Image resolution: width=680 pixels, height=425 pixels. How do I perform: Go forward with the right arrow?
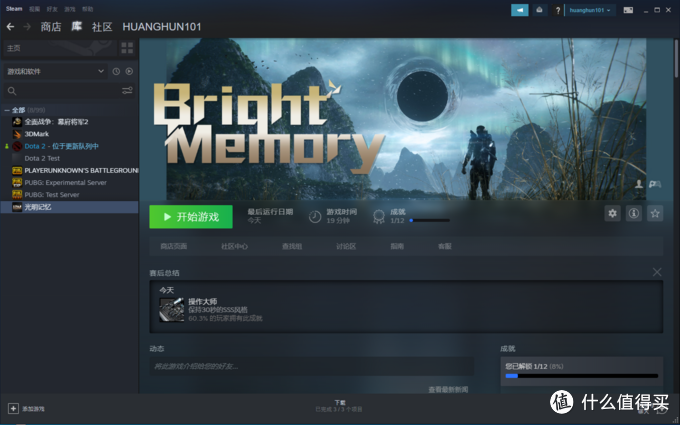(27, 27)
